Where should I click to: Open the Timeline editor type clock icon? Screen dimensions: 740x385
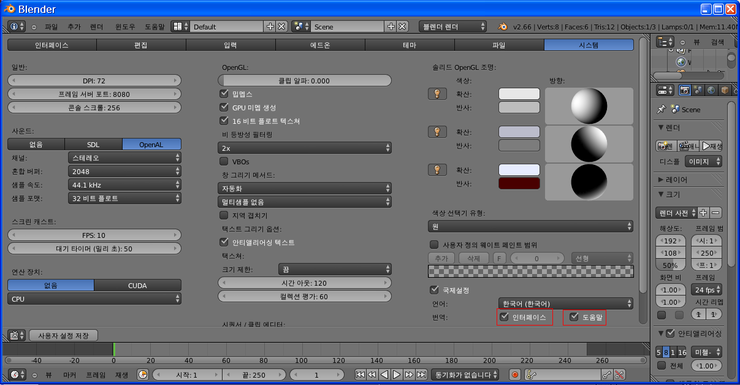(x=17, y=375)
